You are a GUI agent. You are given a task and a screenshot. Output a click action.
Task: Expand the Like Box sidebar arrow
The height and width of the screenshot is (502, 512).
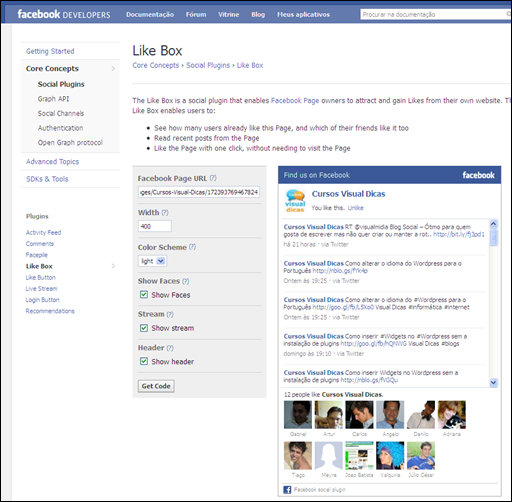[113, 266]
